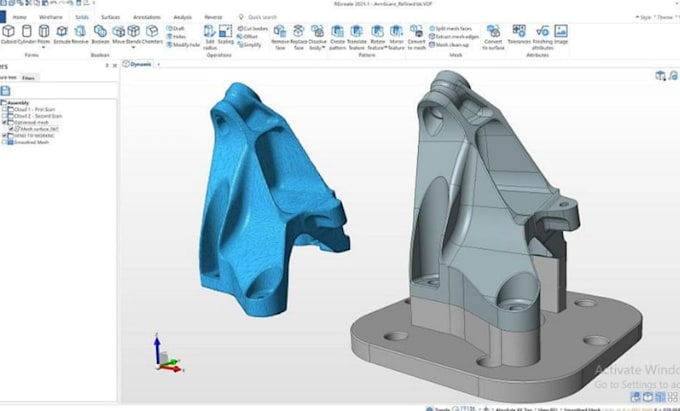Open the Blends dropdown arrow
The height and width of the screenshot is (411, 680).
click(x=133, y=47)
